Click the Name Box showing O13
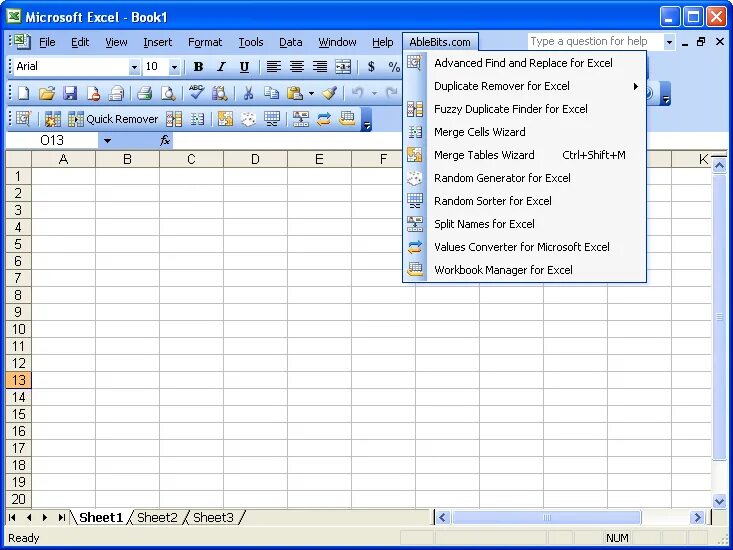The image size is (733, 550). pyautogui.click(x=51, y=140)
